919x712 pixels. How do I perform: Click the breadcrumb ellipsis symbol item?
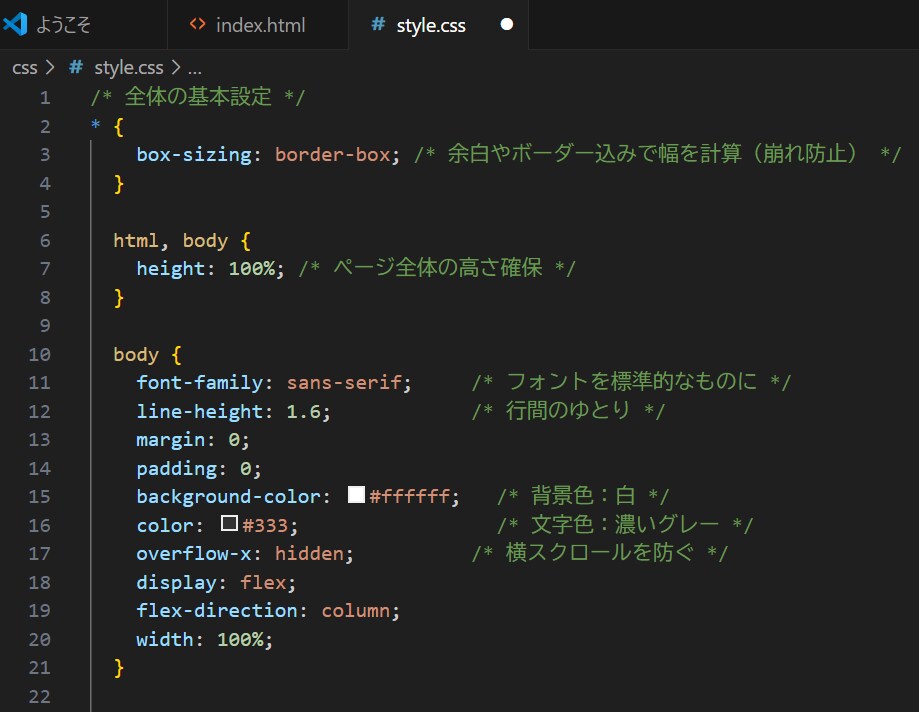coord(195,69)
